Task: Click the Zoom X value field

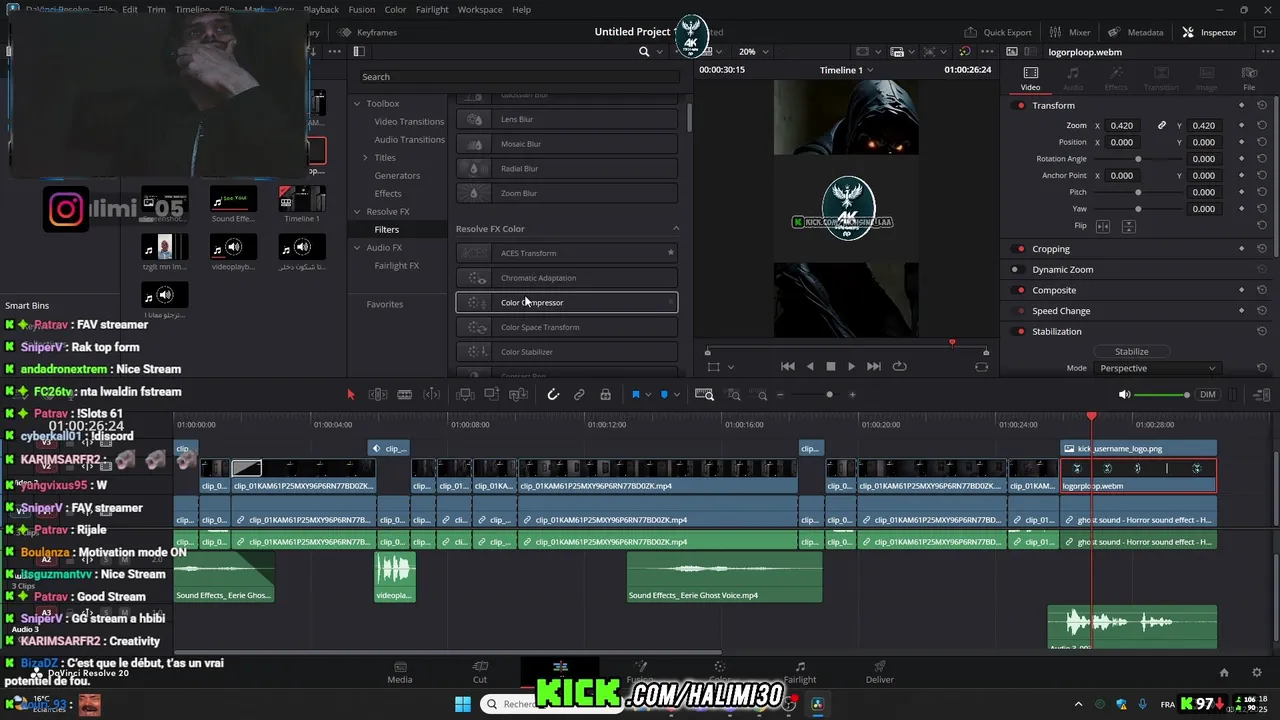Action: coord(1122,126)
